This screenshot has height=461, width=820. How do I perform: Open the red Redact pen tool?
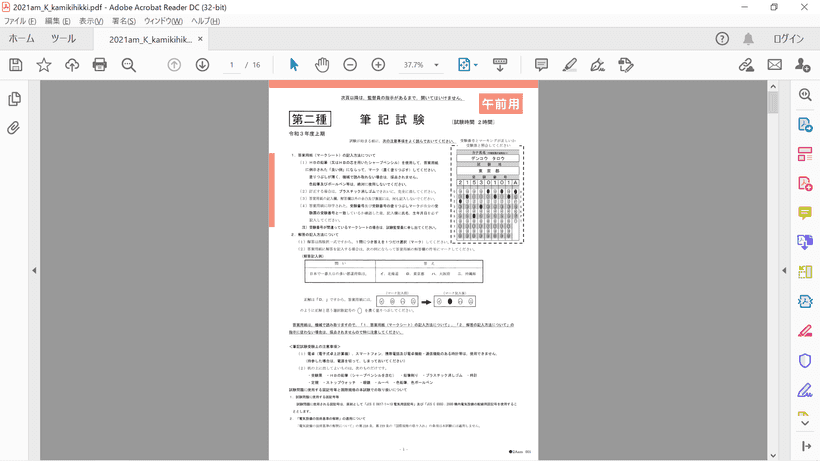click(805, 331)
